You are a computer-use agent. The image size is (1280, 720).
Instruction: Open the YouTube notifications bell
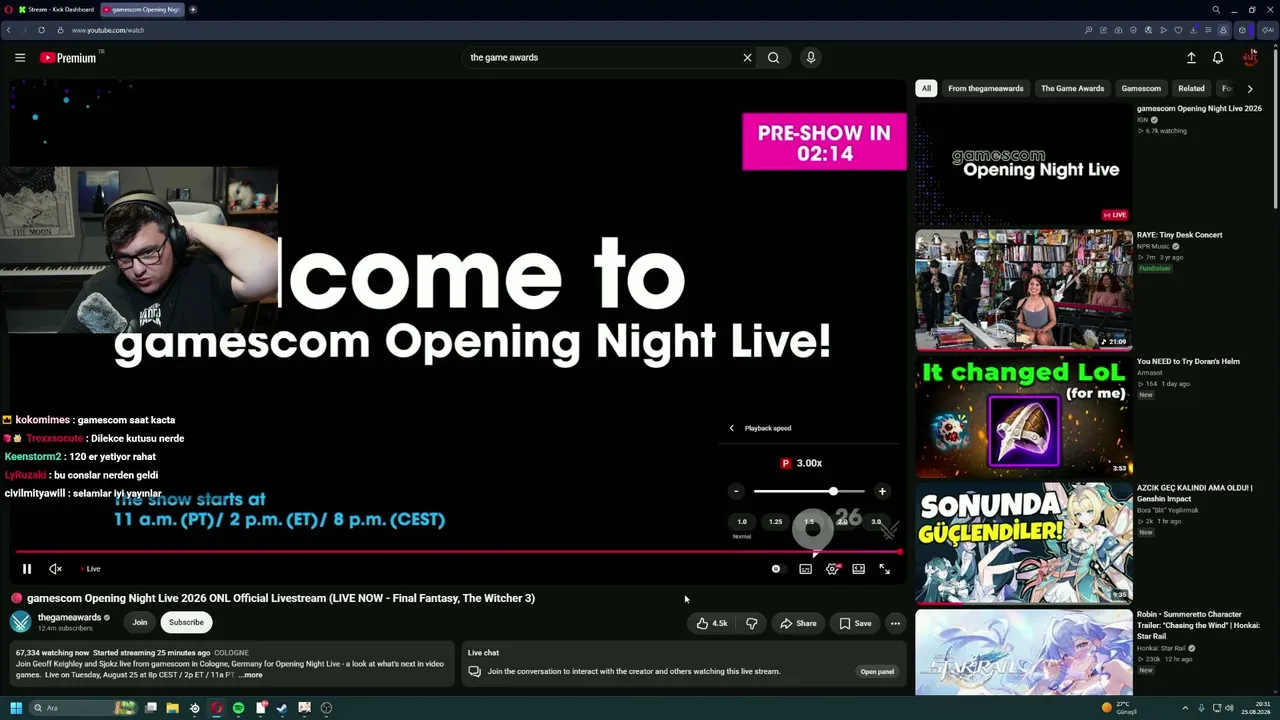(x=1218, y=58)
